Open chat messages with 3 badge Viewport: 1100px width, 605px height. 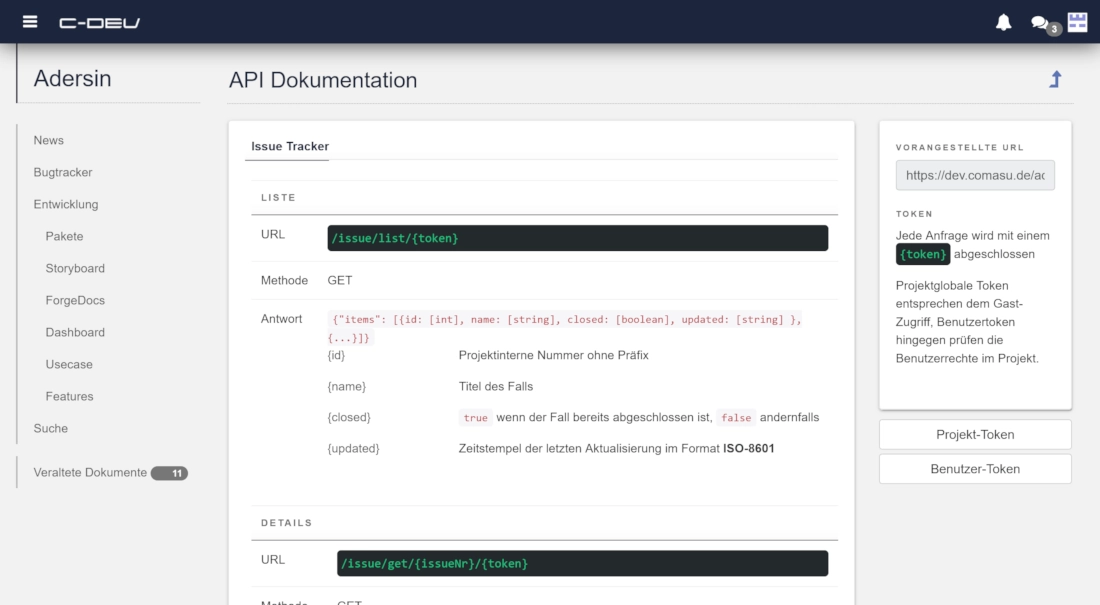pyautogui.click(x=1044, y=24)
